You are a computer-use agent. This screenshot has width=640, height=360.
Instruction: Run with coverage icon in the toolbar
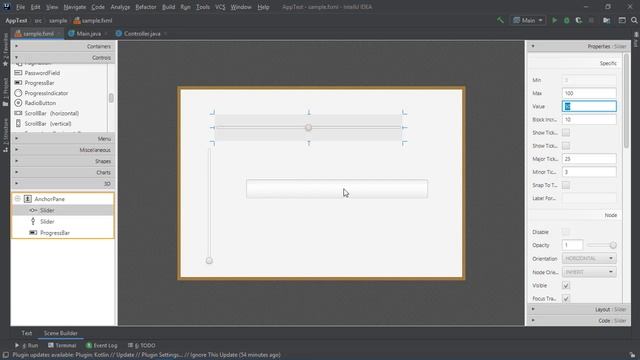tap(579, 20)
